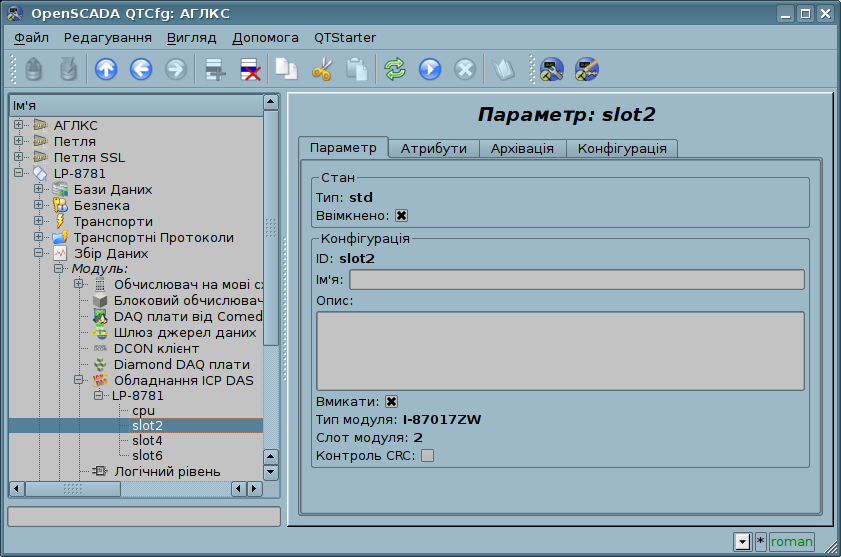Click the green refresh arrows icon
Viewport: 841px width, 557px height.
point(395,69)
